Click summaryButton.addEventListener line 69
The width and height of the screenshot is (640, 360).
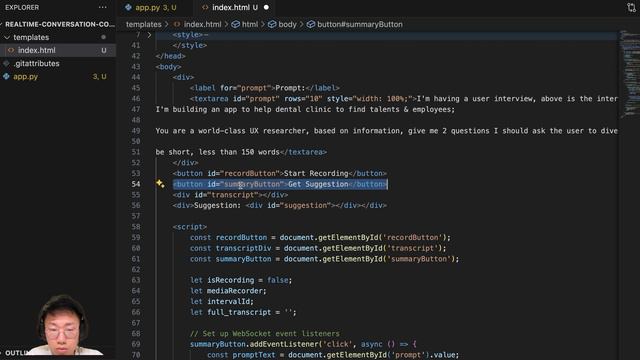pyautogui.click(x=303, y=344)
